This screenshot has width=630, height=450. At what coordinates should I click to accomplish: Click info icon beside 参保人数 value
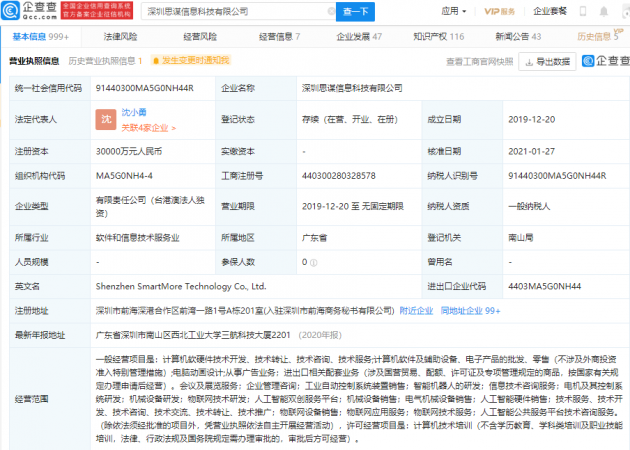coord(314,263)
